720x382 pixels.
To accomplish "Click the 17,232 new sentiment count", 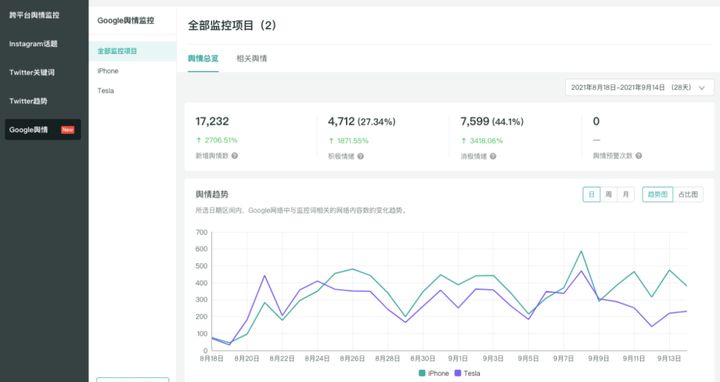I will point(212,121).
